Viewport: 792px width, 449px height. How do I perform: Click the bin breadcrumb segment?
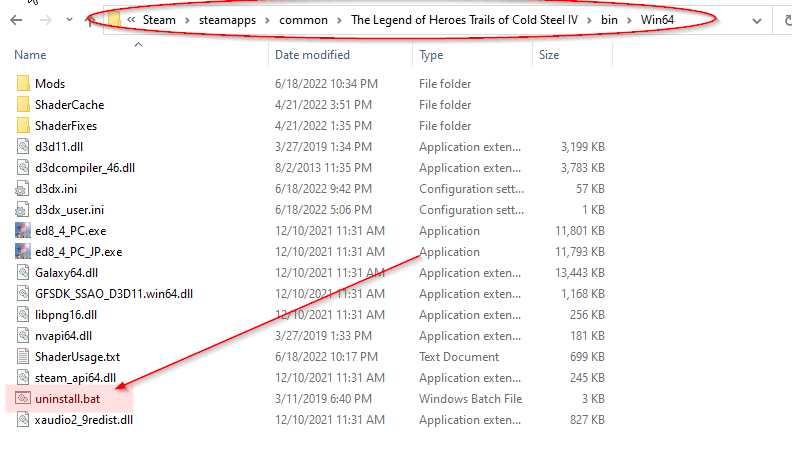point(609,20)
